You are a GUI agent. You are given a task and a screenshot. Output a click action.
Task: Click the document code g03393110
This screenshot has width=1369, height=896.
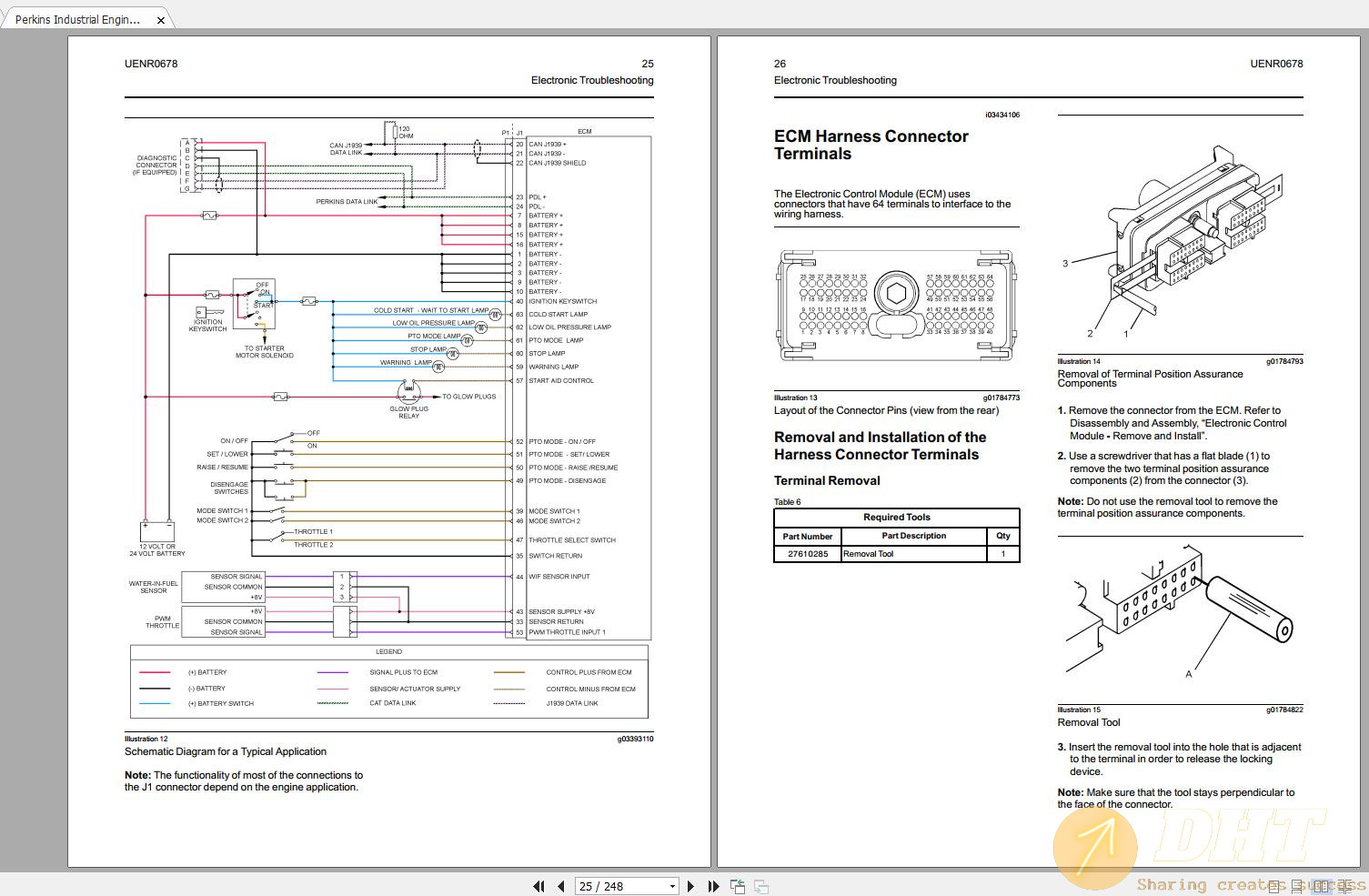tap(635, 739)
